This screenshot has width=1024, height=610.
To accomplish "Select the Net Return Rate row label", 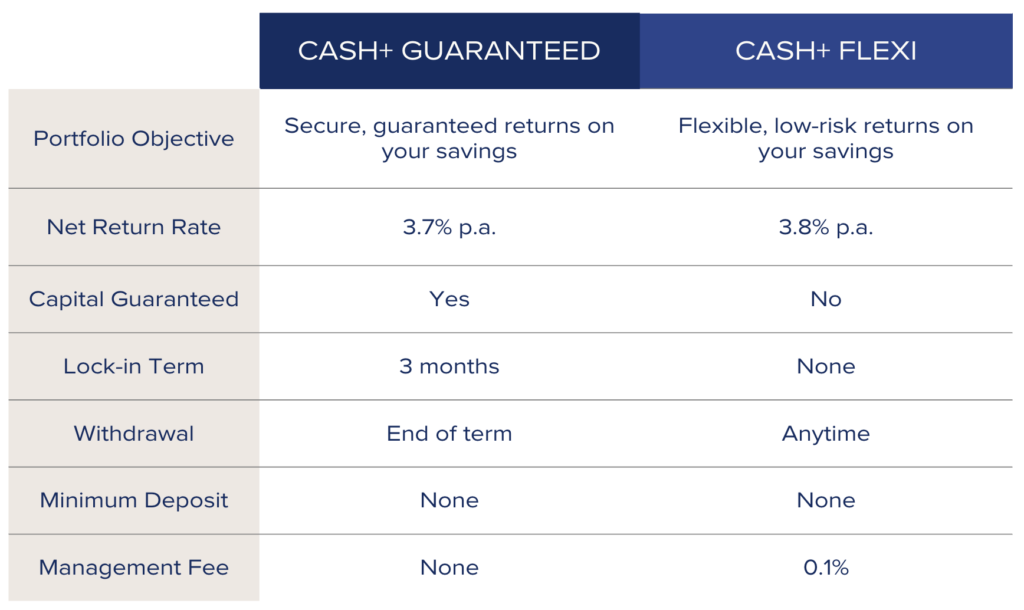I will pyautogui.click(x=134, y=227).
